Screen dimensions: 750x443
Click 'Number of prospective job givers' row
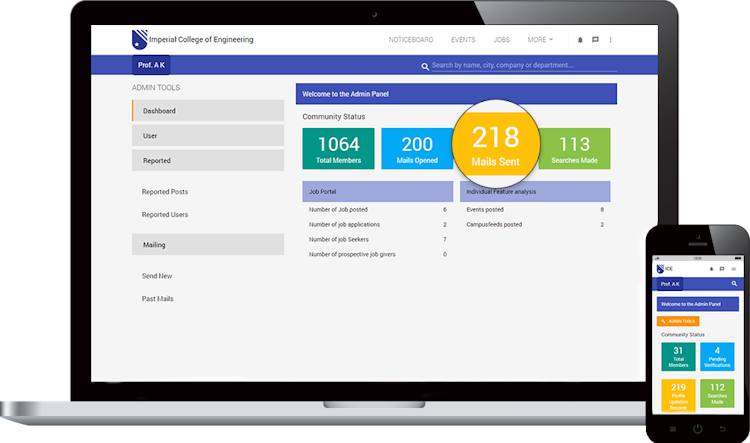(x=377, y=255)
